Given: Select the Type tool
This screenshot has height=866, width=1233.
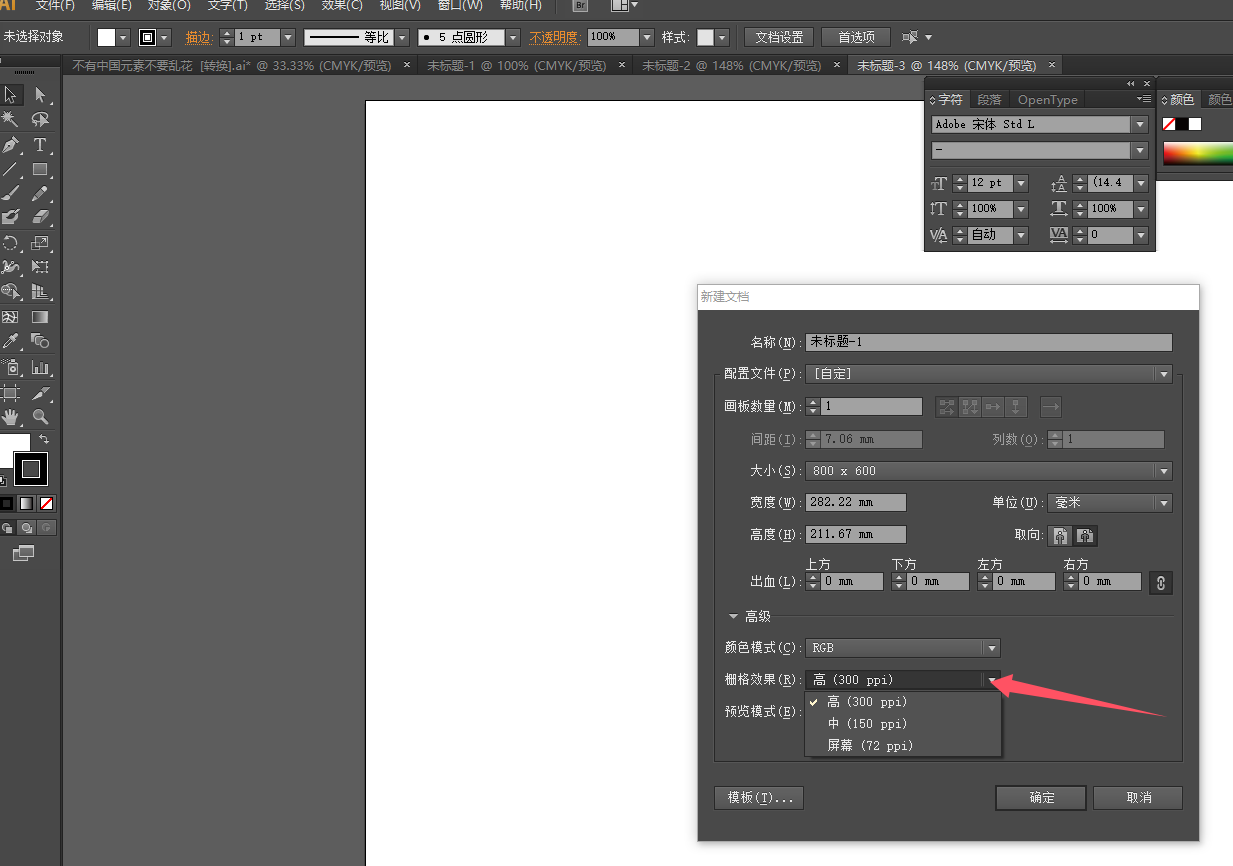Looking at the screenshot, I should pos(40,143).
